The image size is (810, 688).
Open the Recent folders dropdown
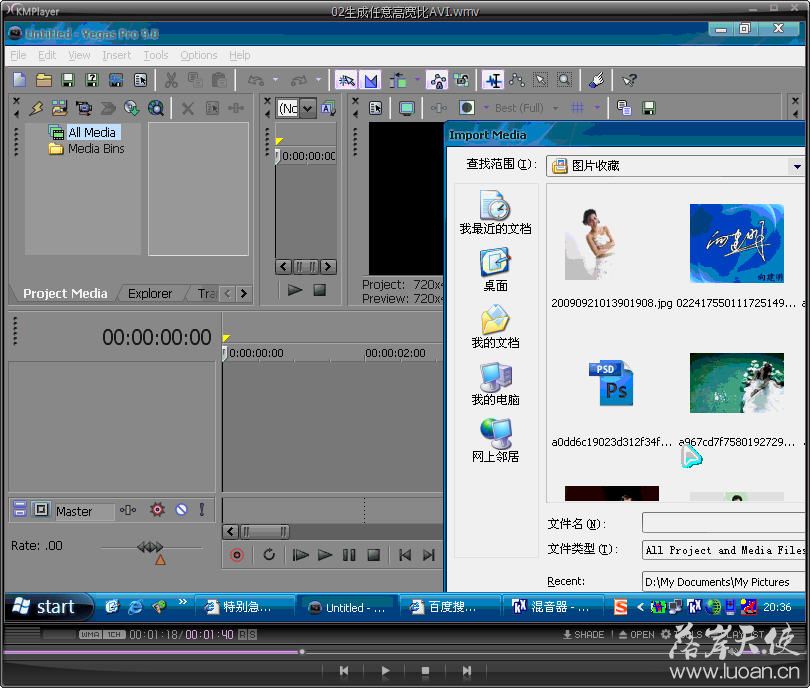723,582
